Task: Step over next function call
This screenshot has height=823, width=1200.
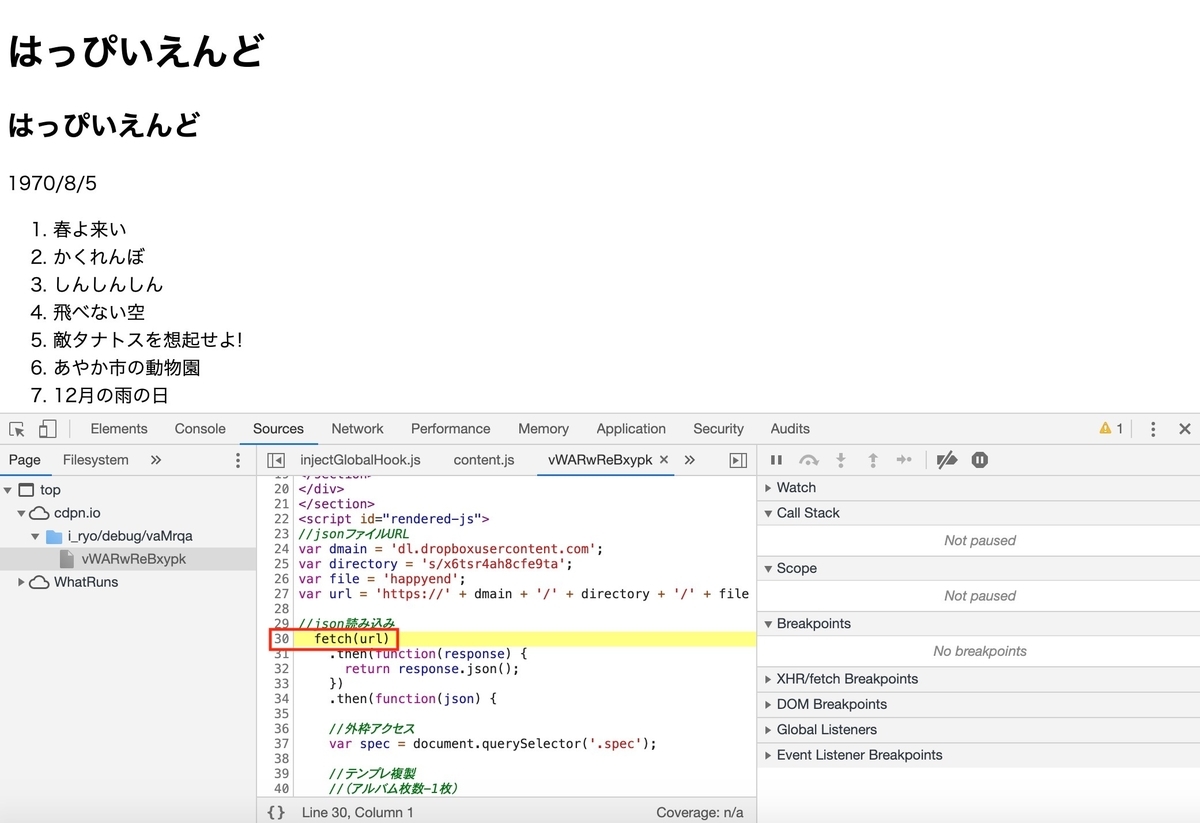Action: [808, 460]
